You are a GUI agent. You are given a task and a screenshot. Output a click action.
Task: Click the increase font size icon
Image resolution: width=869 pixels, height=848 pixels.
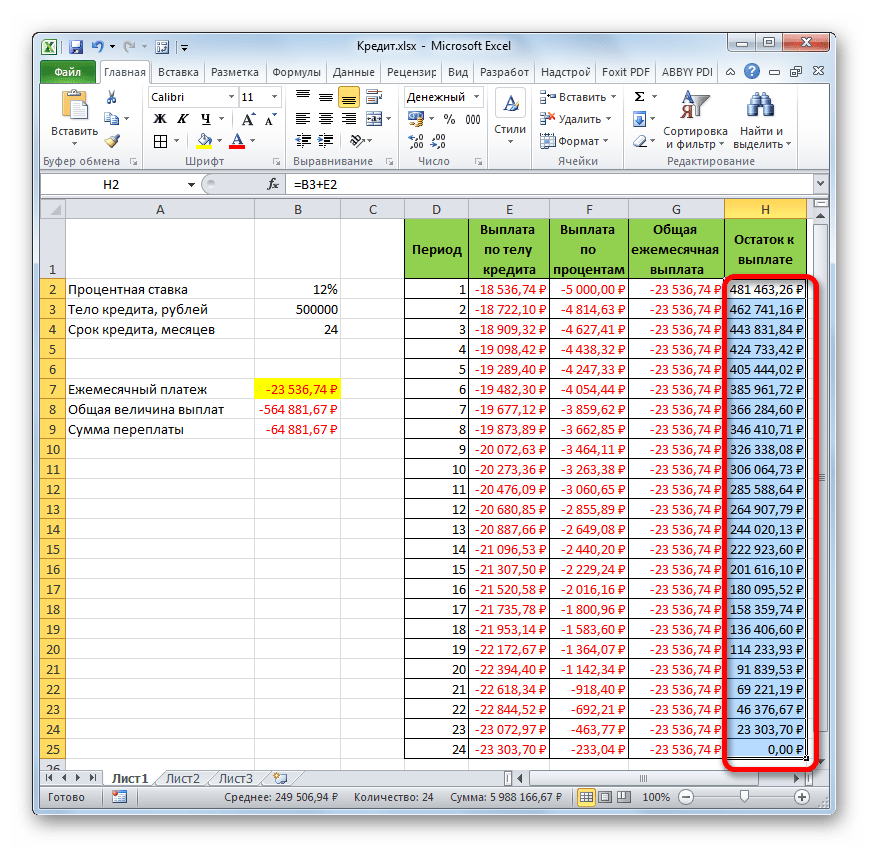[248, 119]
